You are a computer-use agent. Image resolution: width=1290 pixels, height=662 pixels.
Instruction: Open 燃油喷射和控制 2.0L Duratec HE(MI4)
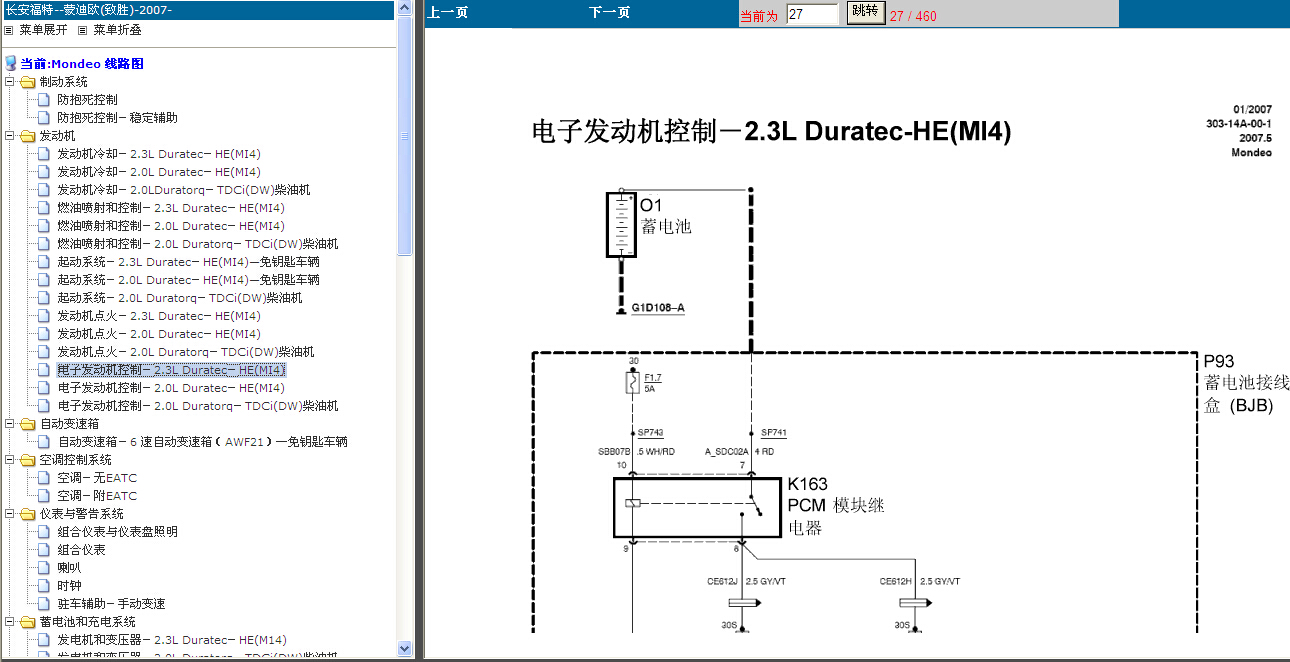(171, 226)
